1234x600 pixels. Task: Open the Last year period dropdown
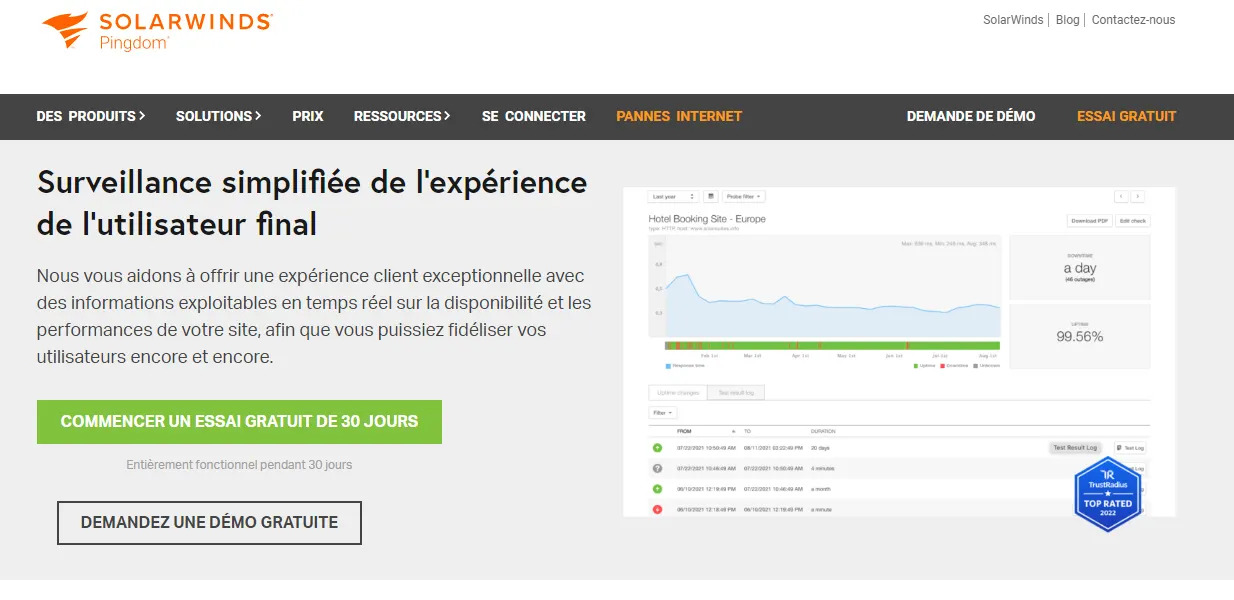tap(673, 197)
